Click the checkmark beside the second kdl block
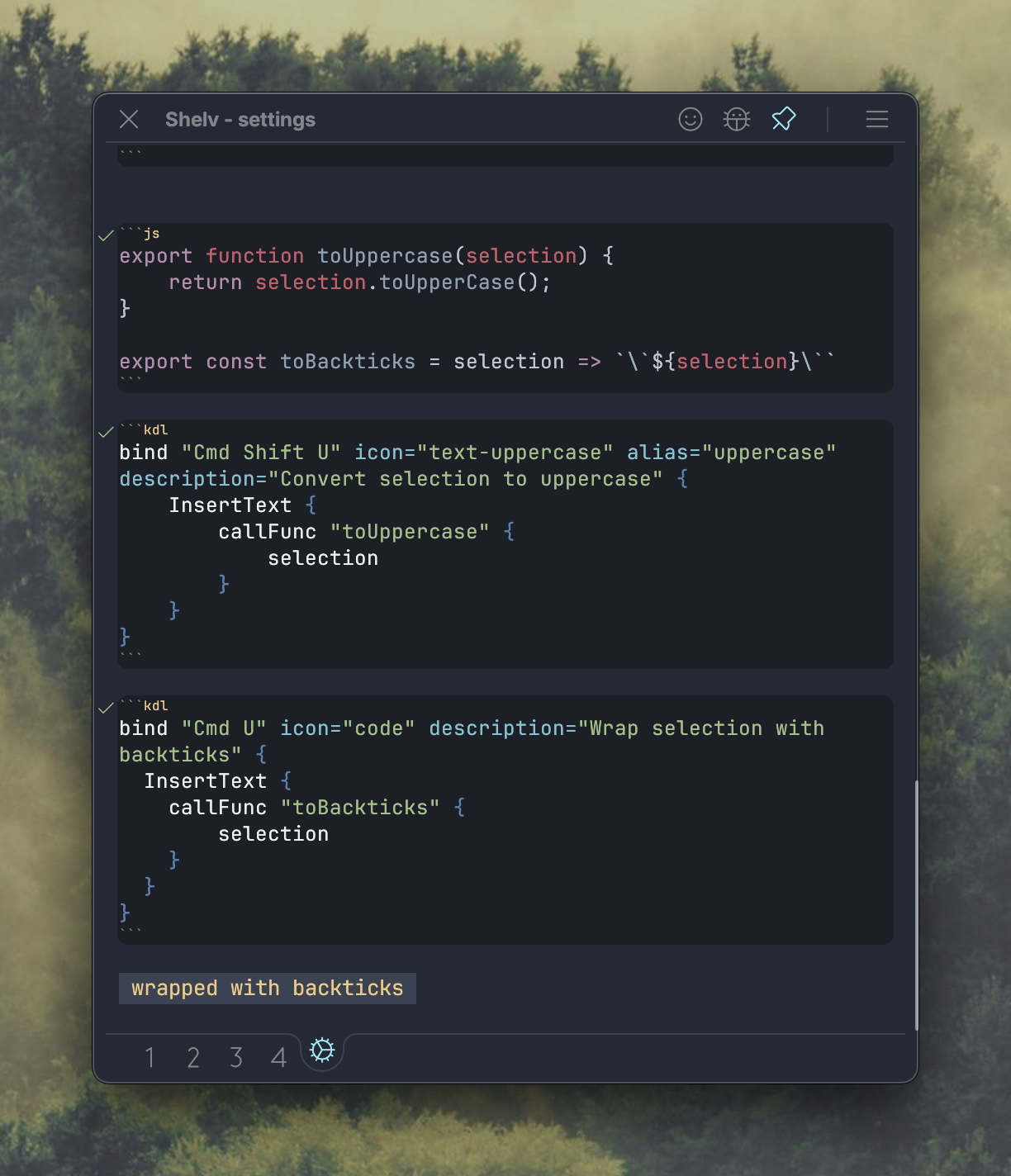 [106, 708]
